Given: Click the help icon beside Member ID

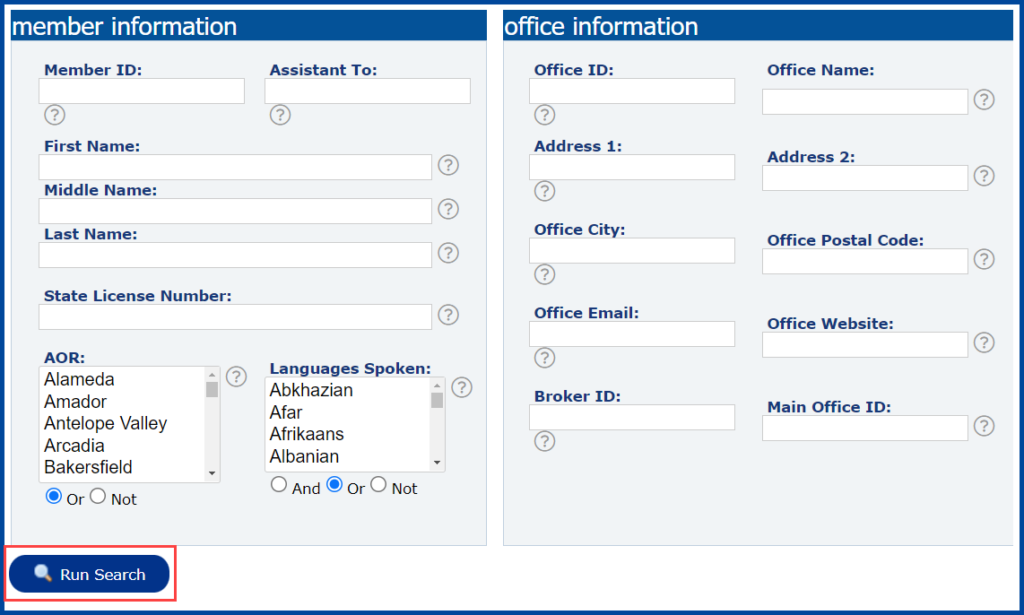Looking at the screenshot, I should pos(54,115).
